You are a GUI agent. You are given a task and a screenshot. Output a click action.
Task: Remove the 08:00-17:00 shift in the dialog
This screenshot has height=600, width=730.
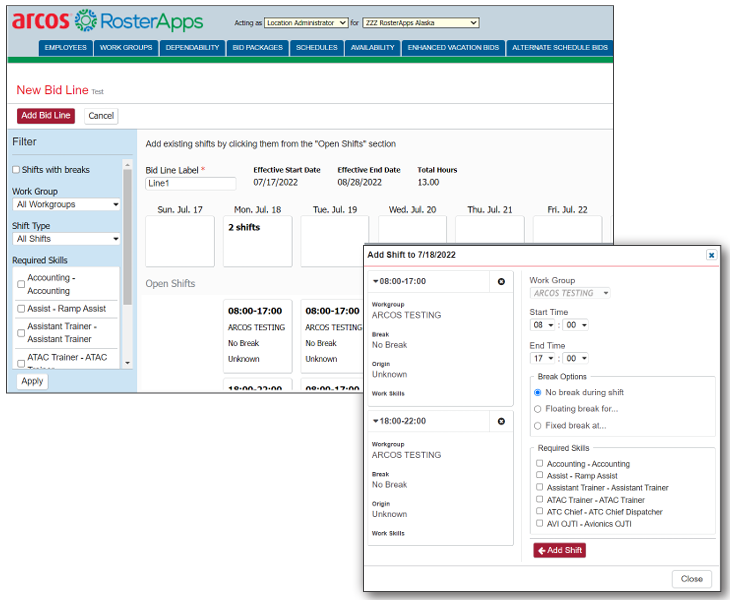(501, 282)
